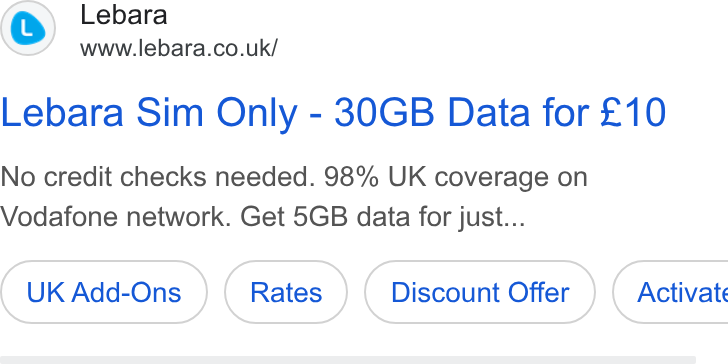
Task: Open the UK Add-Ons sitelink chip
Action: pyautogui.click(x=104, y=292)
